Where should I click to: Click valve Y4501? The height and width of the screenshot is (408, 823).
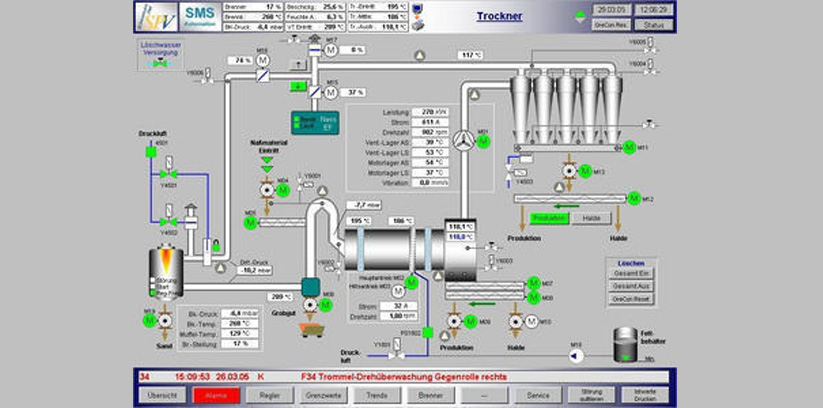pos(168,174)
